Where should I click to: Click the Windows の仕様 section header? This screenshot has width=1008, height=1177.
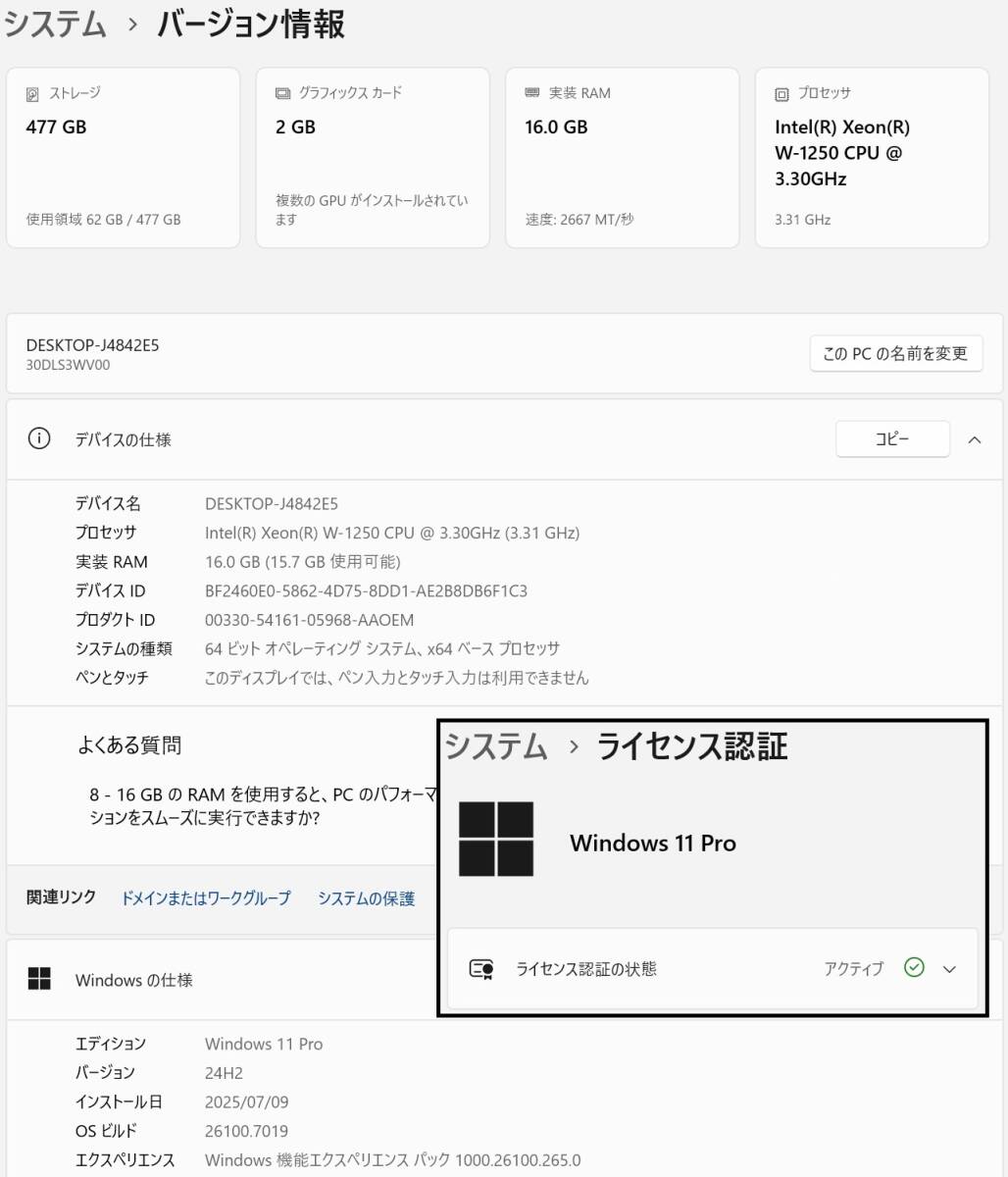(133, 979)
